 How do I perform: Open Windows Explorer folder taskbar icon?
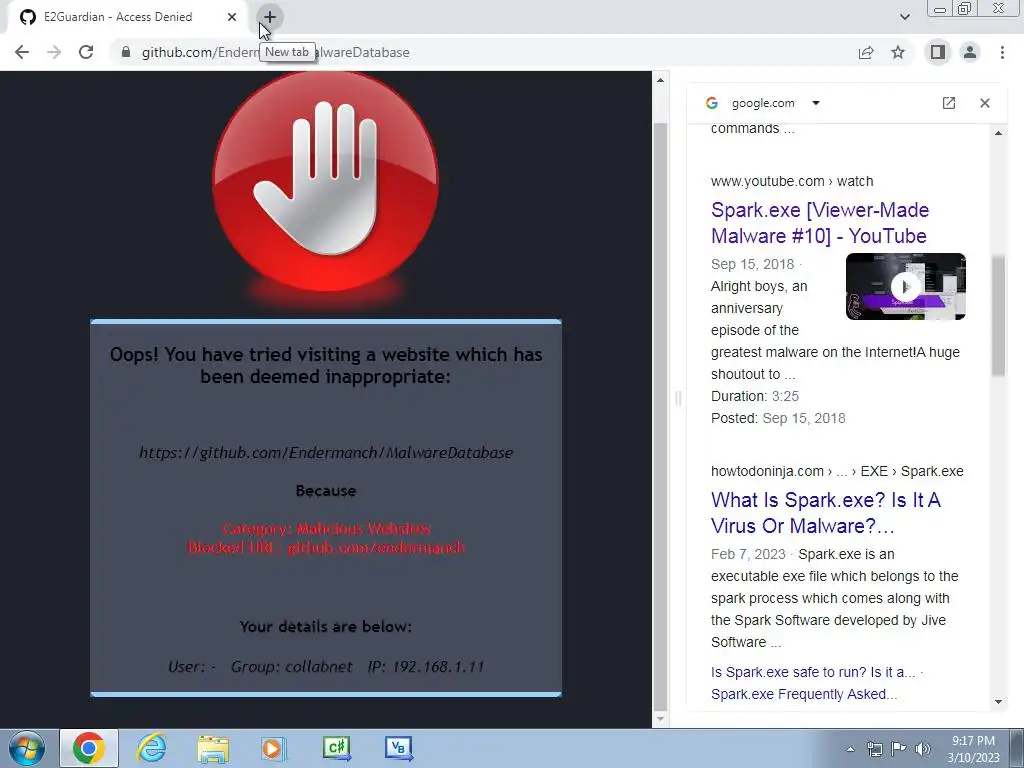(213, 748)
